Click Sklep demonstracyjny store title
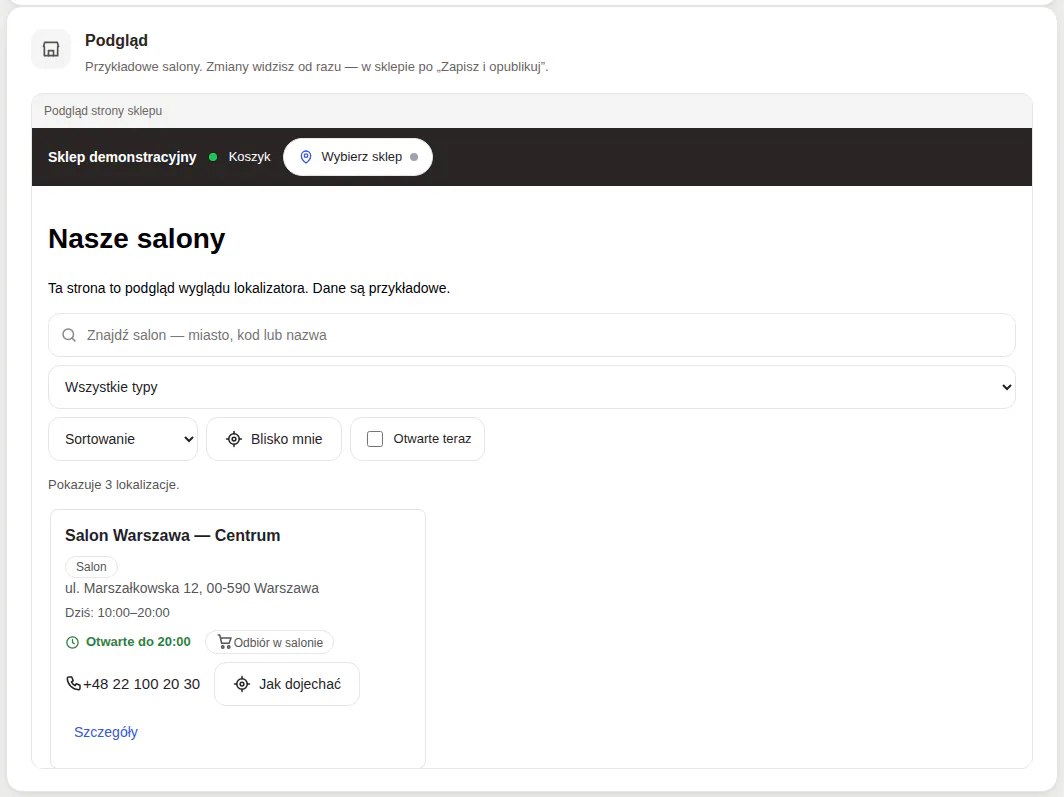The height and width of the screenshot is (797, 1064). (122, 157)
